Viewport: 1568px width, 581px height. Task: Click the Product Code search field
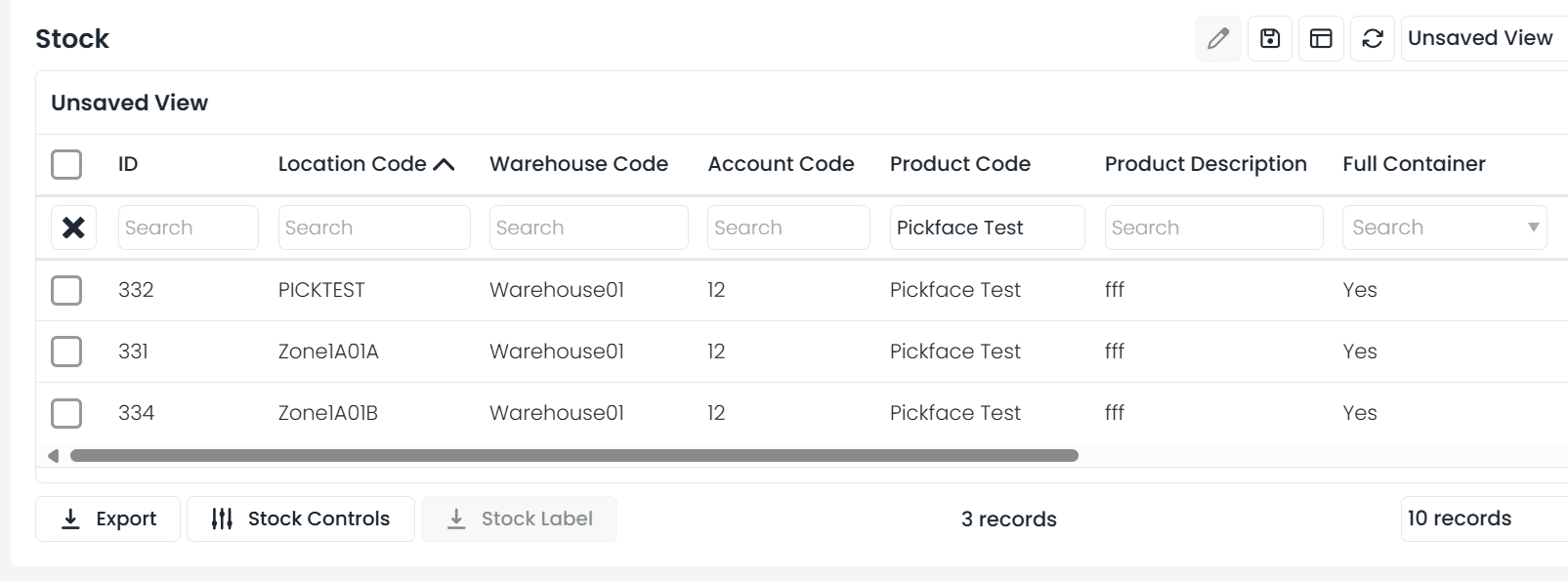click(x=987, y=228)
